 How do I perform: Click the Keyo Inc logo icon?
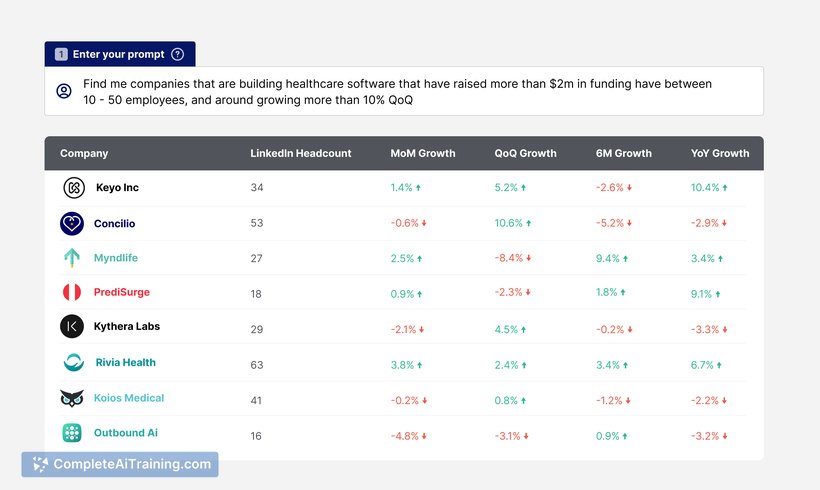pyautogui.click(x=74, y=187)
